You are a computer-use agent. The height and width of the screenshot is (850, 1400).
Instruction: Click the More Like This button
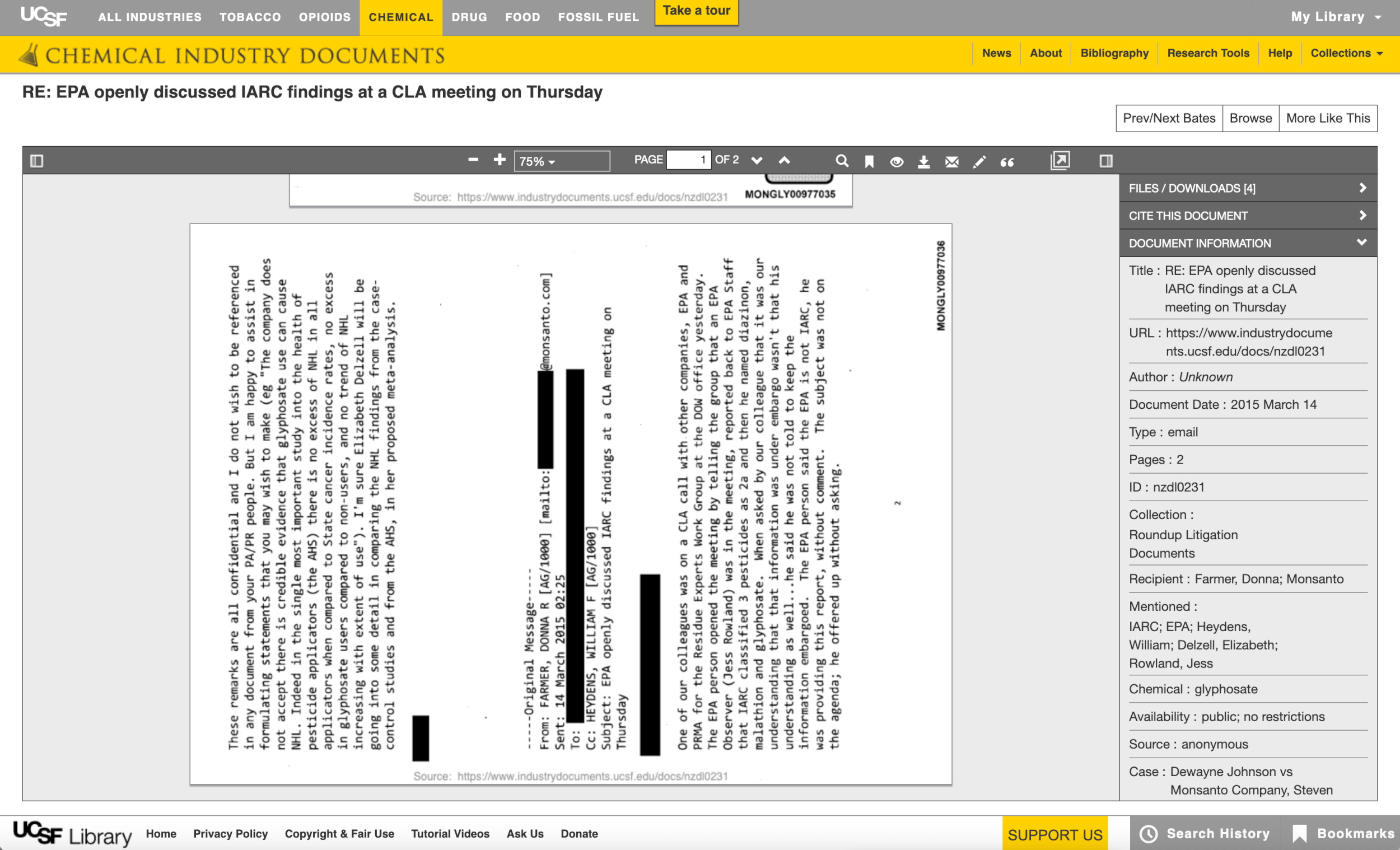(1327, 117)
